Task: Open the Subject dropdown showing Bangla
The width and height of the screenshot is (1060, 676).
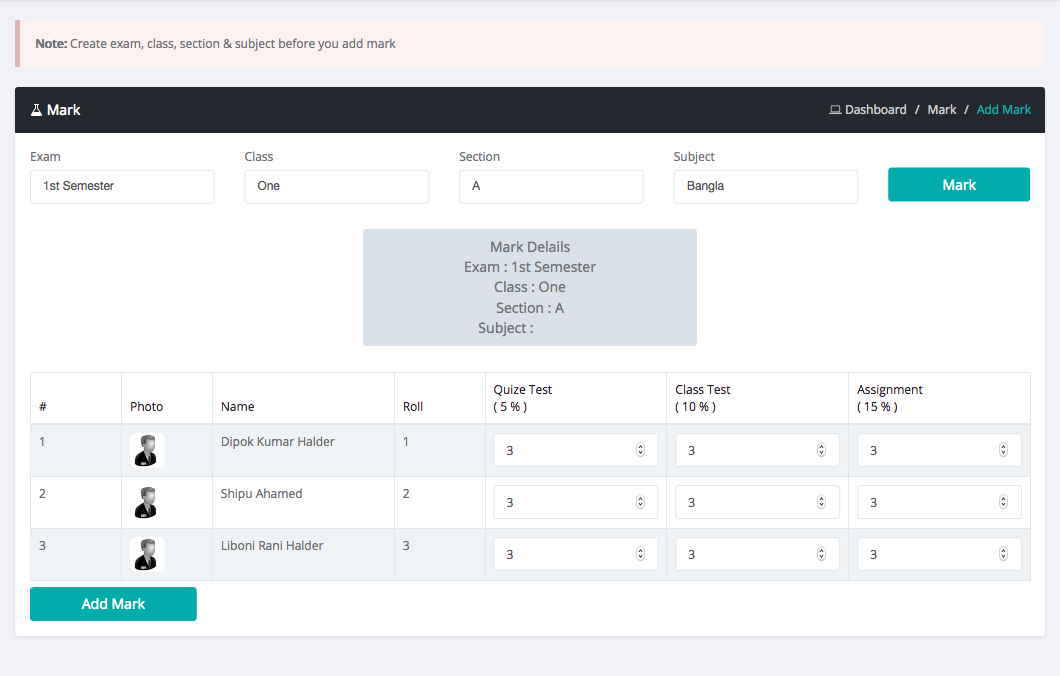Action: (x=765, y=186)
